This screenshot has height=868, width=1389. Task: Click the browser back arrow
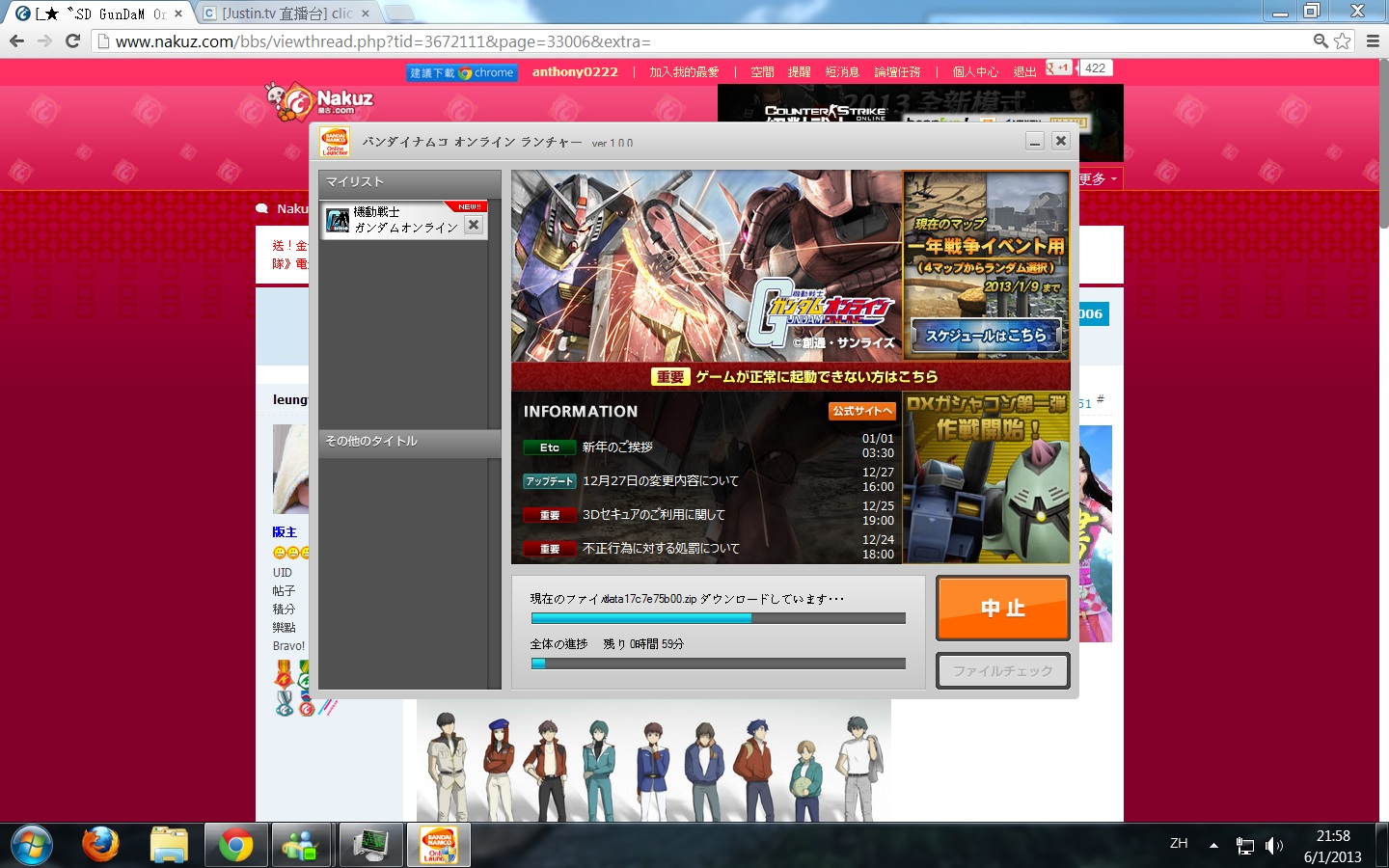pos(16,41)
